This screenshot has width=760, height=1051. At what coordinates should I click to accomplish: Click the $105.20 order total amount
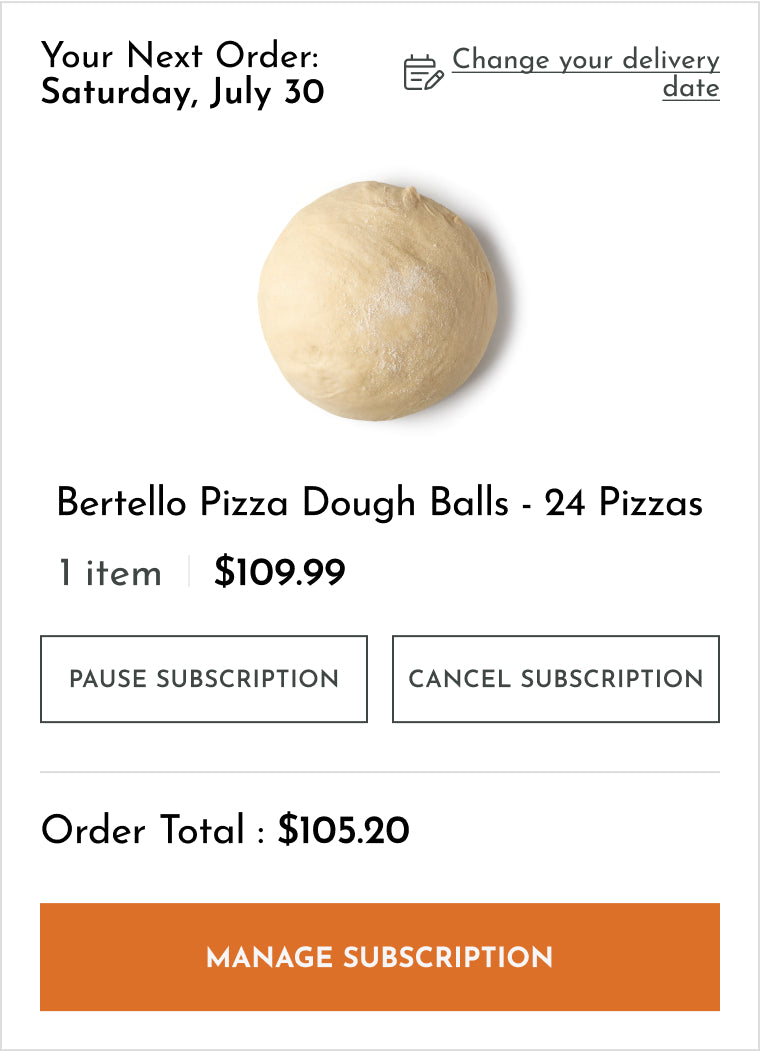[x=344, y=830]
